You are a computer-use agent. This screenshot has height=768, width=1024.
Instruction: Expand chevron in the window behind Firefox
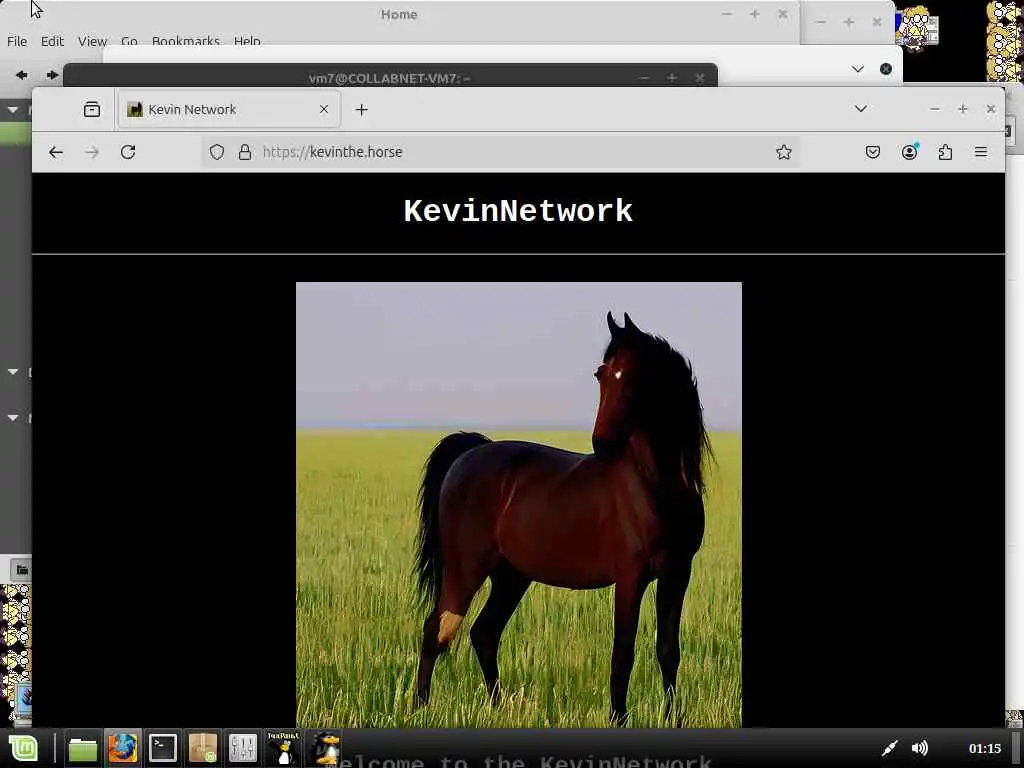point(857,69)
